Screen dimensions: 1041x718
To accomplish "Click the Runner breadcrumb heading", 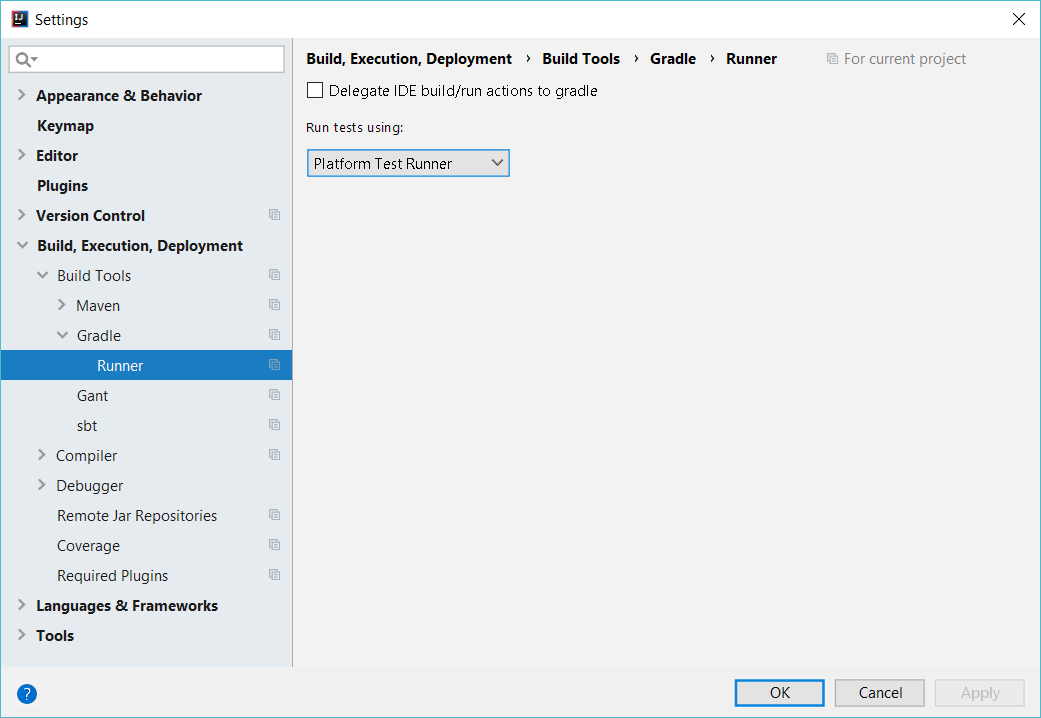I will tap(751, 58).
